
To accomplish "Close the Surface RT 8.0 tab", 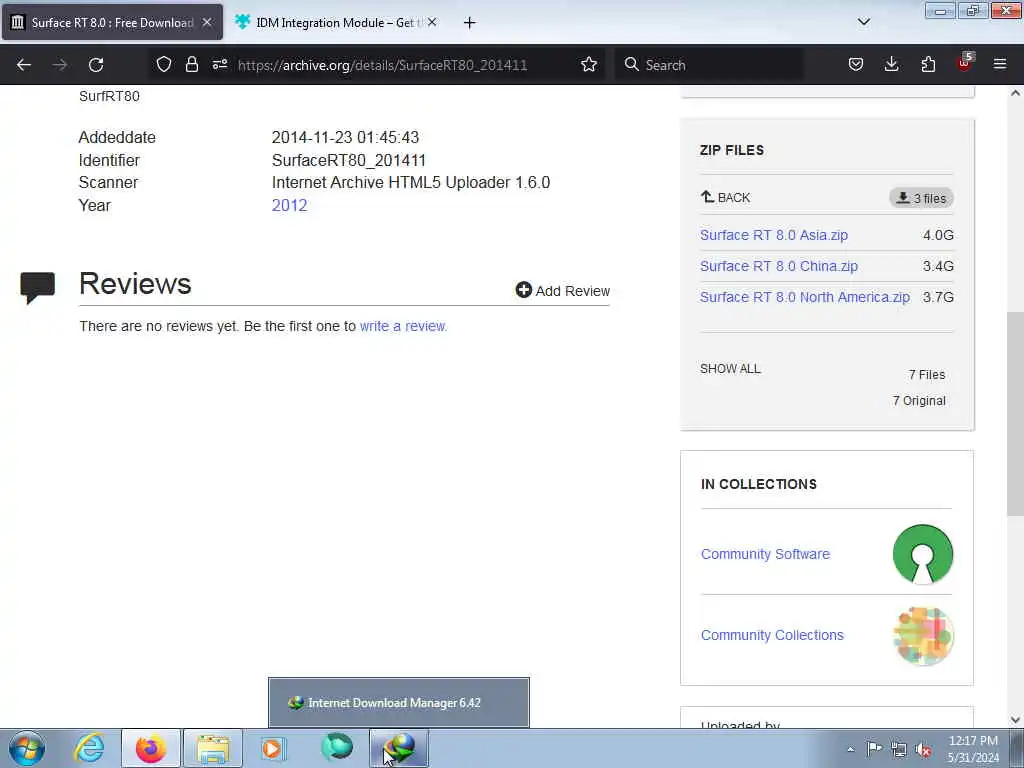I will (x=206, y=22).
